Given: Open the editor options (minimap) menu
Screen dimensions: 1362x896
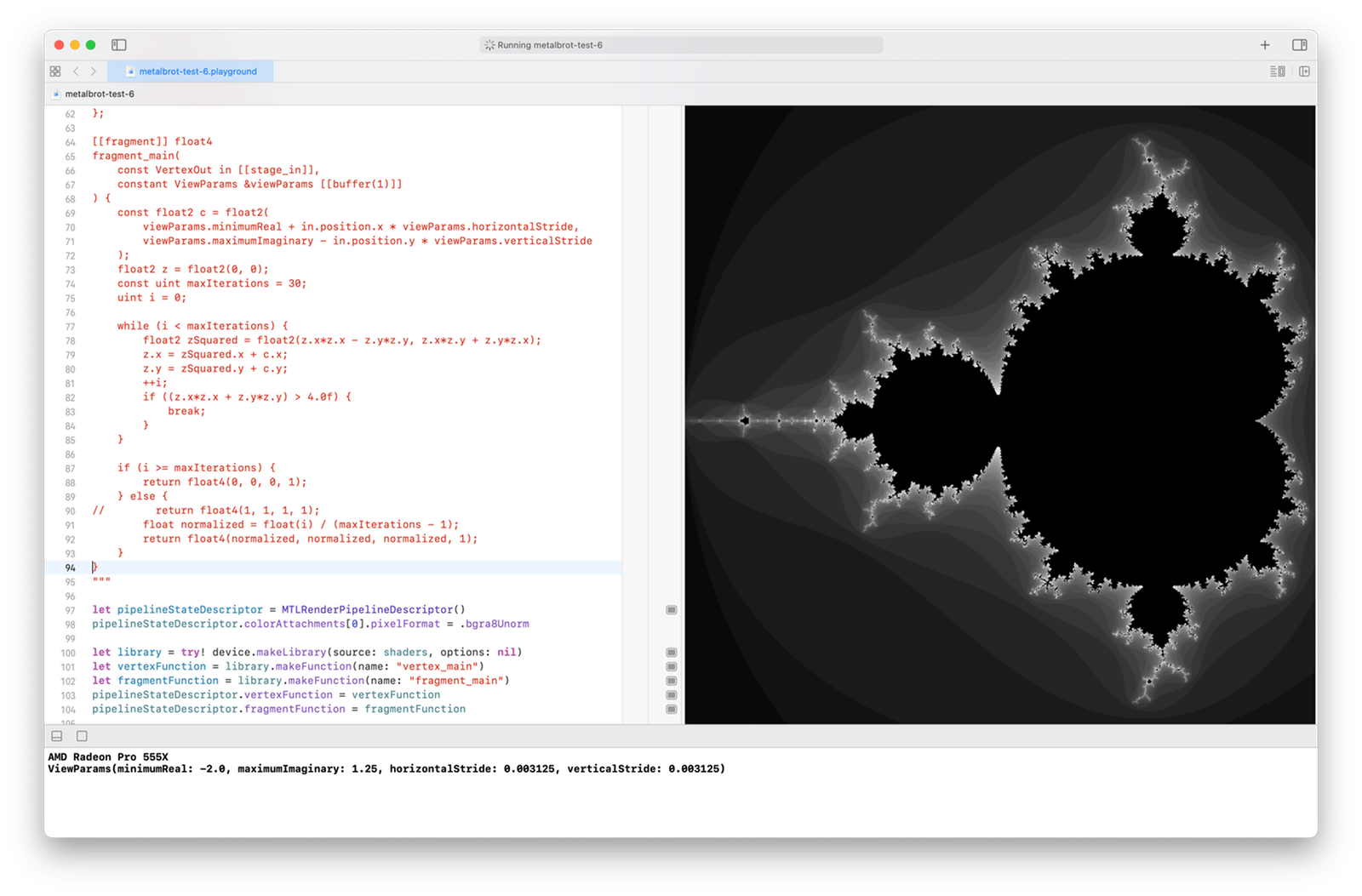Looking at the screenshot, I should click(x=1278, y=71).
